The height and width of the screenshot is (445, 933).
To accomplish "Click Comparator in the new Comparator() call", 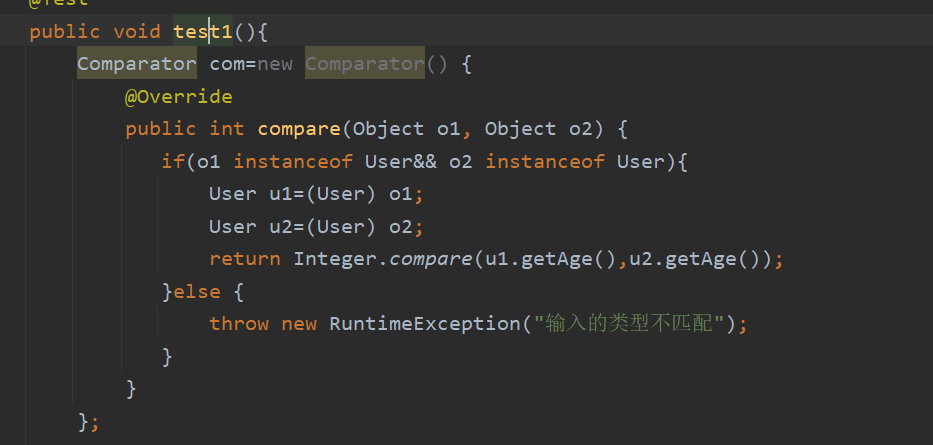I will click(x=365, y=64).
